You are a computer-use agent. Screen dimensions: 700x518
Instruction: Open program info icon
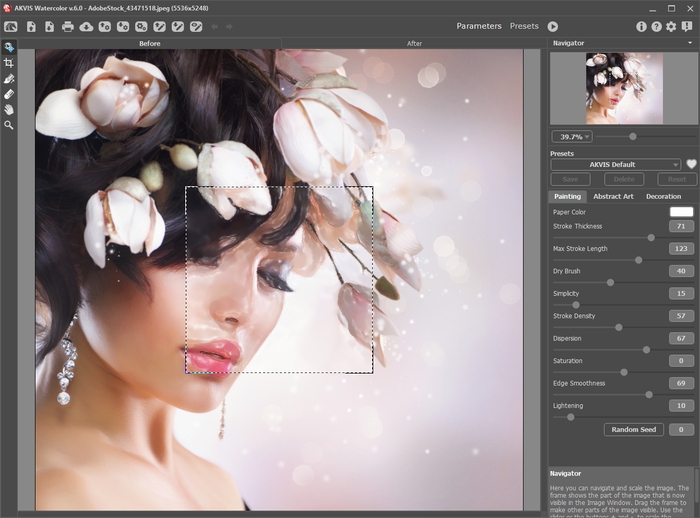[x=641, y=27]
